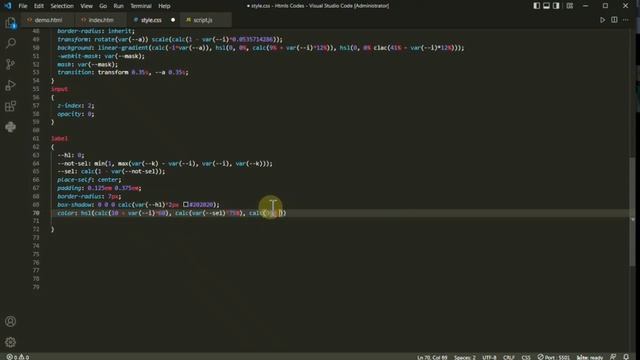Switch to the index.html tab
The width and height of the screenshot is (640, 360).
pyautogui.click(x=101, y=20)
